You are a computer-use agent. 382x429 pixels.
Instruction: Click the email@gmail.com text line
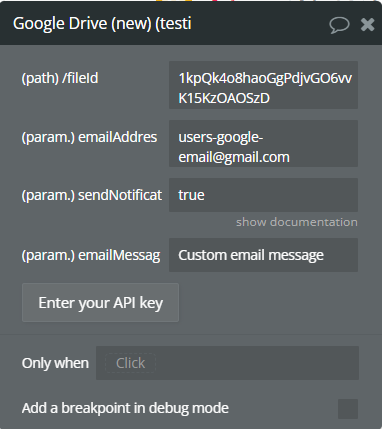(x=234, y=157)
